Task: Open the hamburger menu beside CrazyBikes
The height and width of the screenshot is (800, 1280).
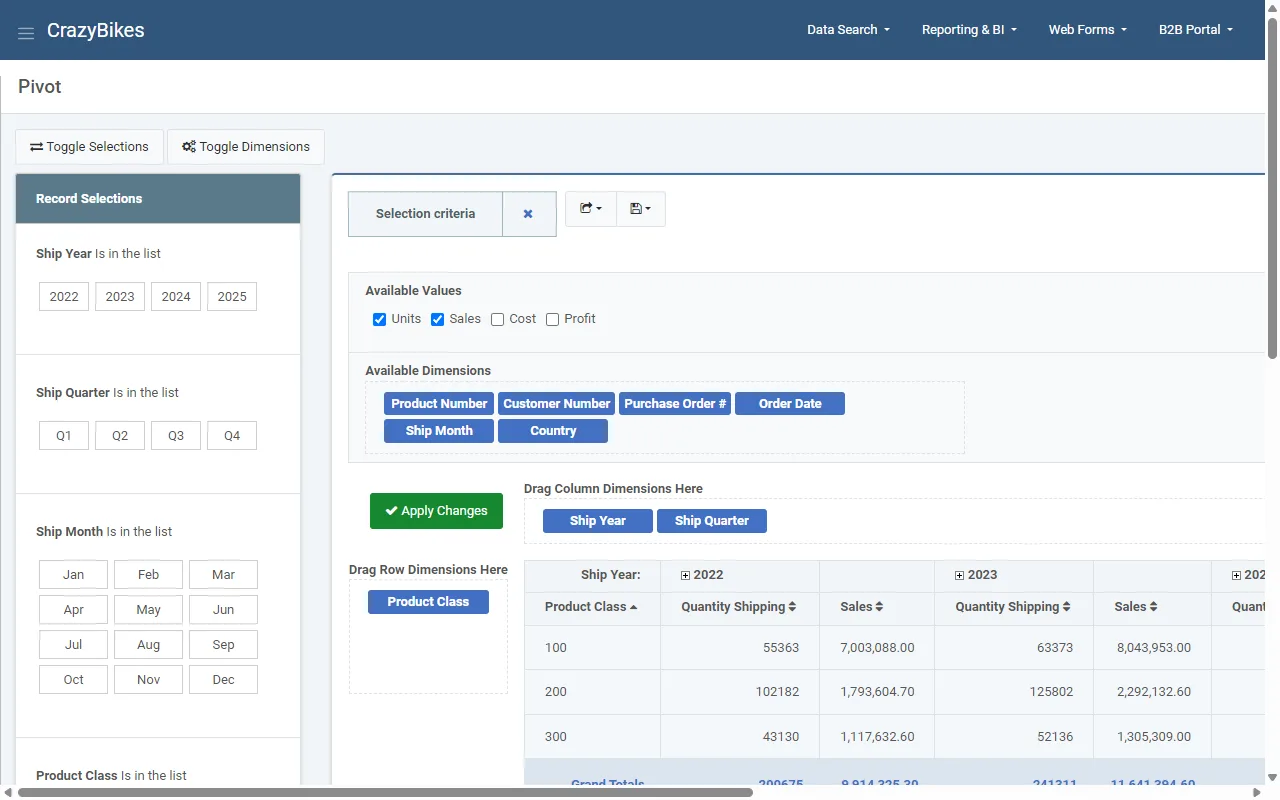Action: [26, 34]
